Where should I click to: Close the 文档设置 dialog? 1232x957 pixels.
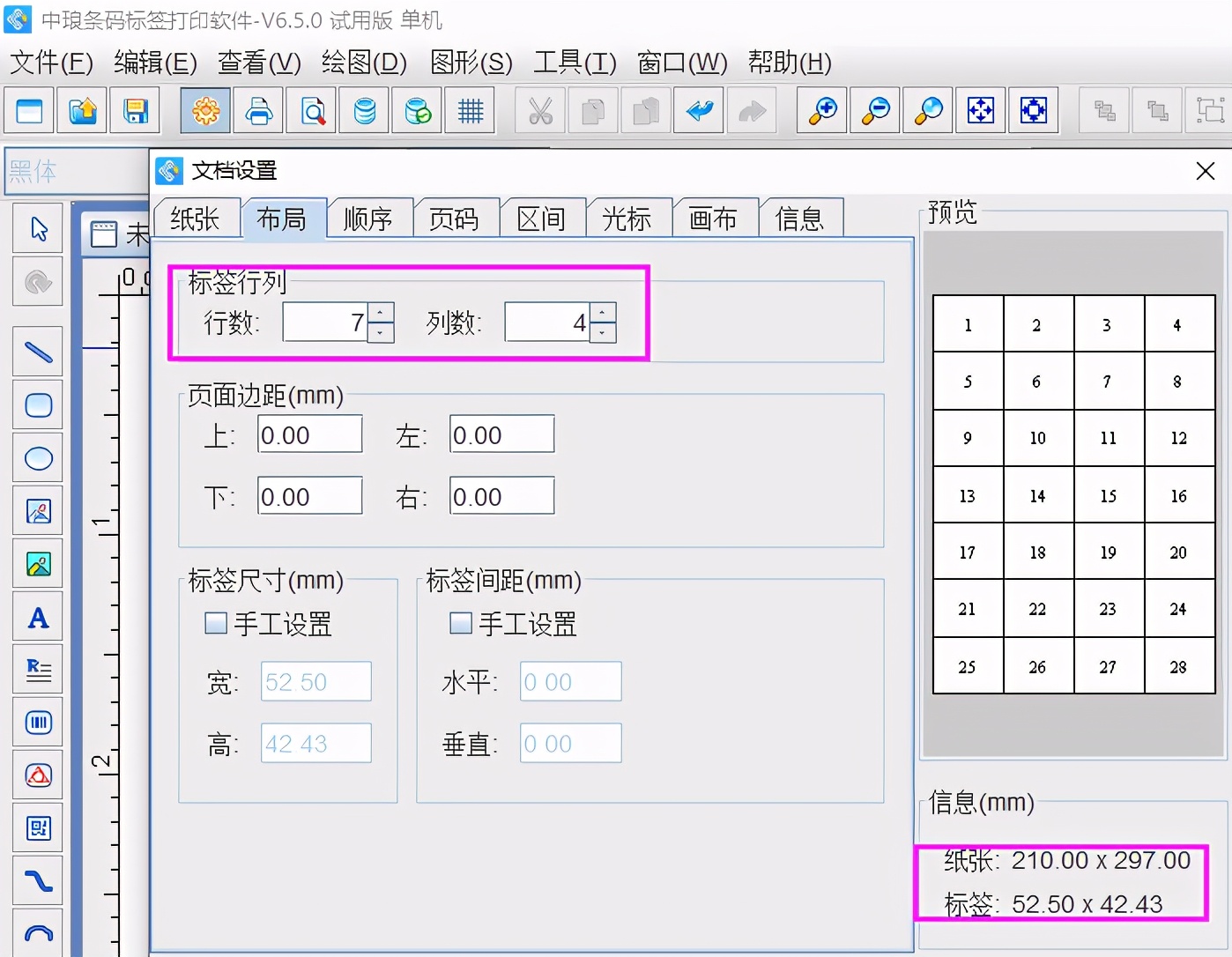1205,171
